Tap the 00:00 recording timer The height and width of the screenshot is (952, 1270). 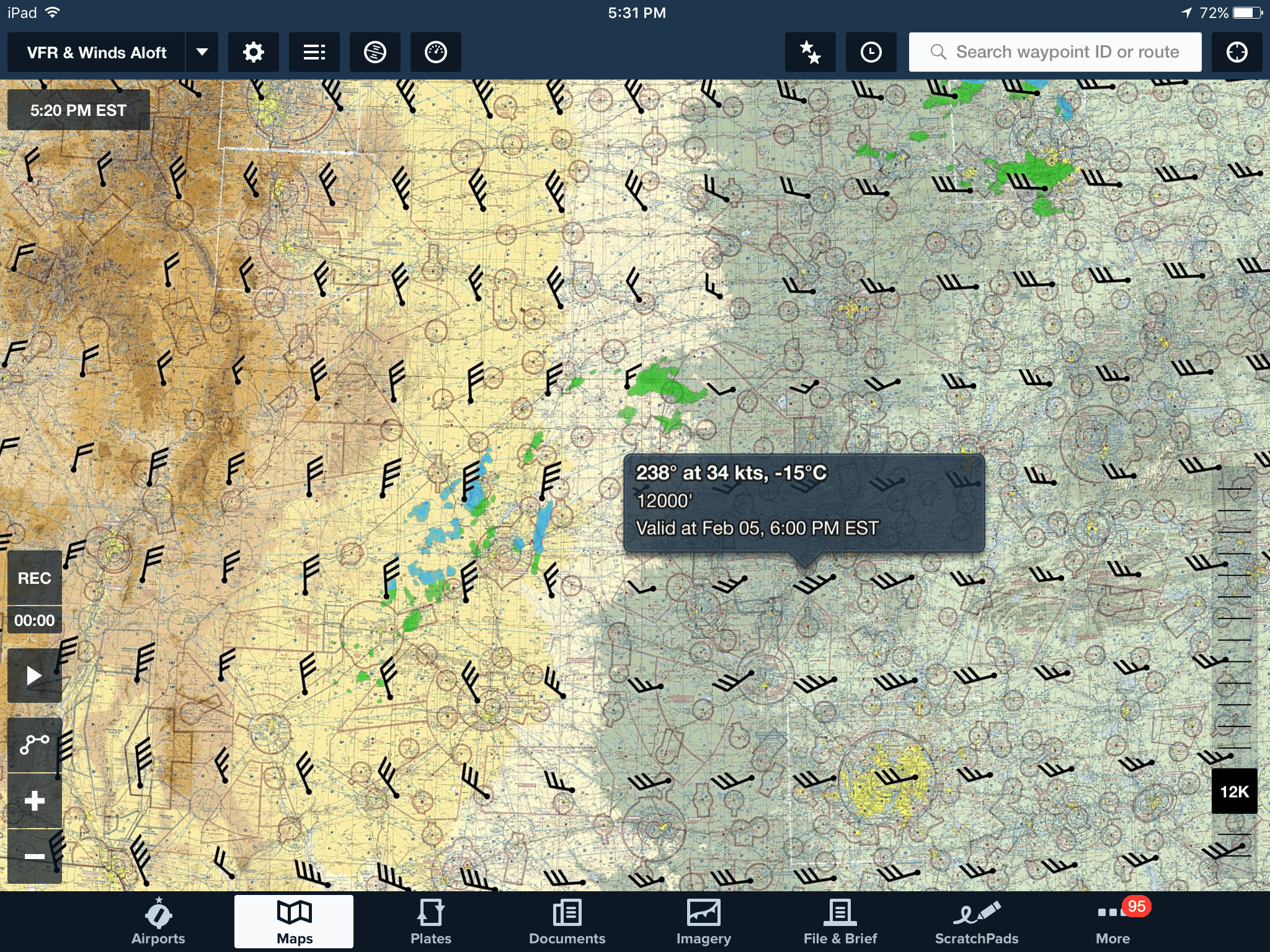(35, 620)
